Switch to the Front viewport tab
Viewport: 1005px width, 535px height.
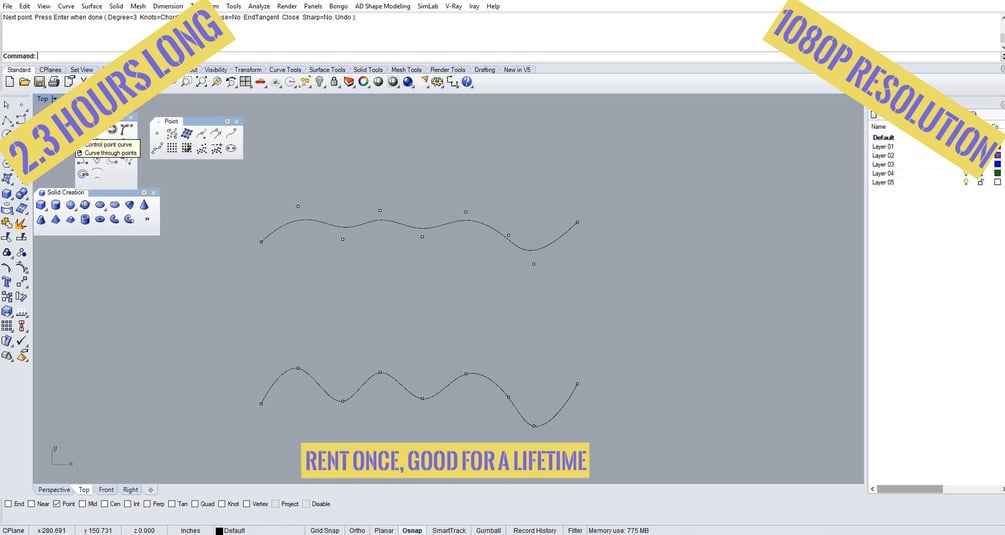[x=106, y=490]
